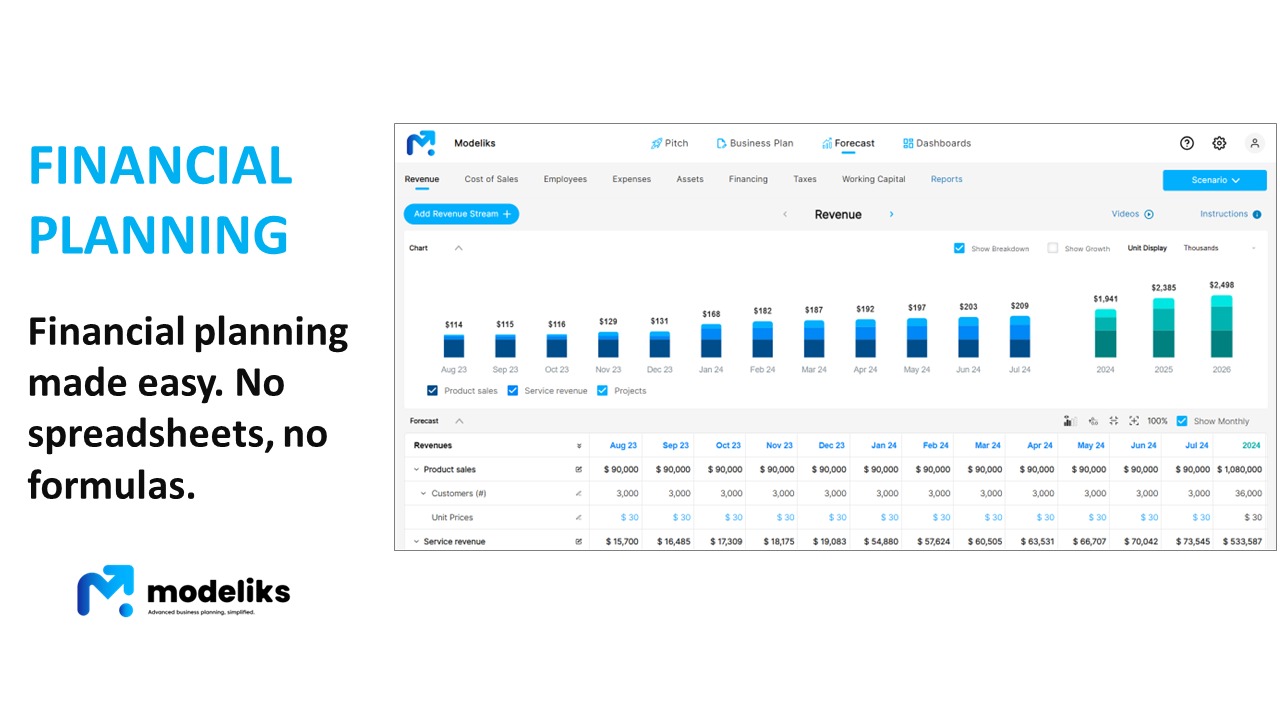The height and width of the screenshot is (720, 1280).
Task: Open the settings gear icon
Action: (1219, 143)
